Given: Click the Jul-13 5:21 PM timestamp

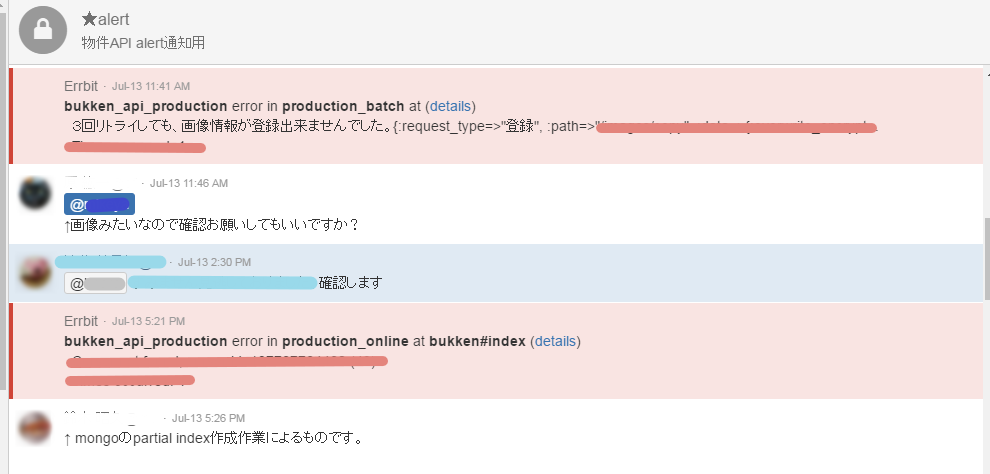Looking at the screenshot, I should [x=148, y=322].
